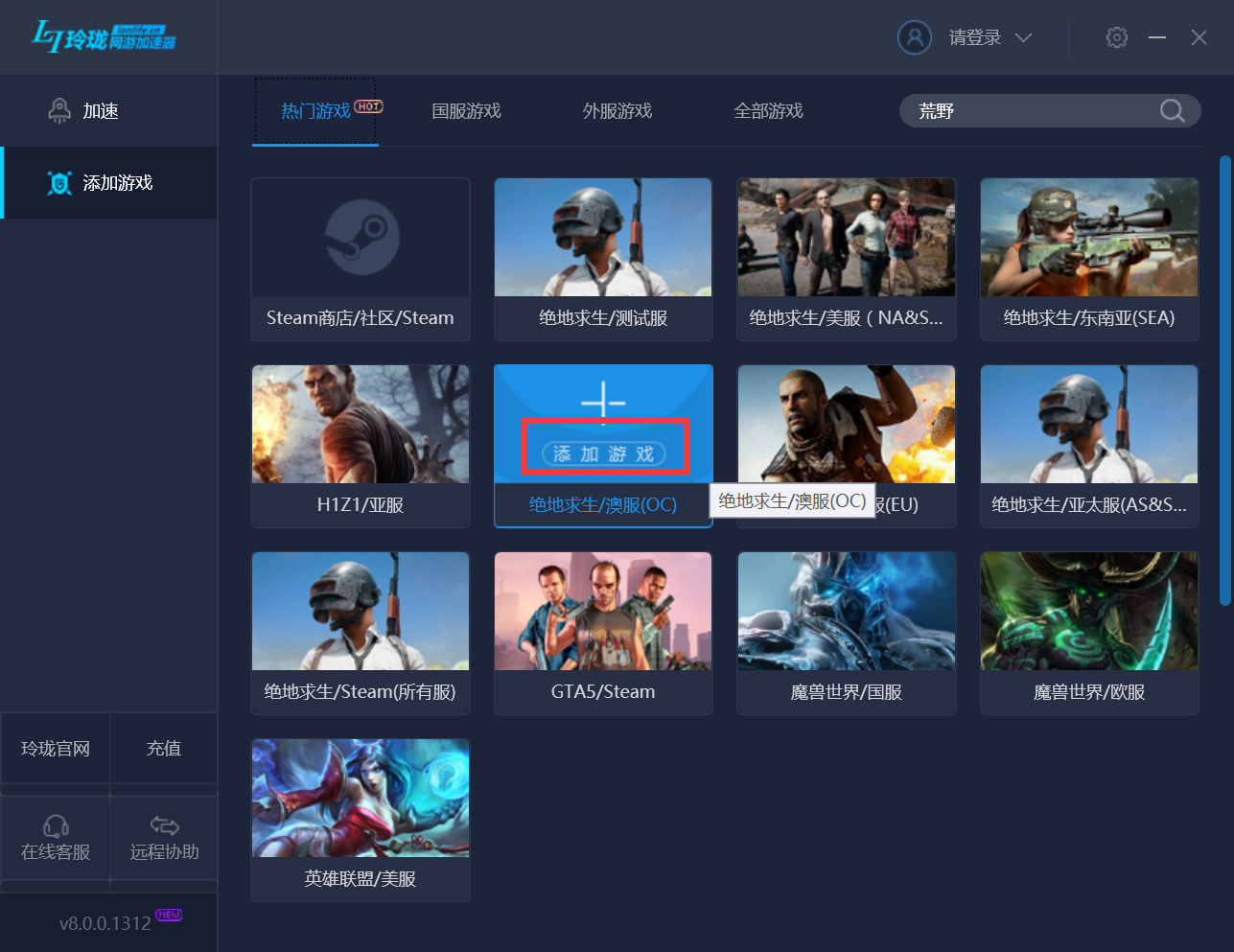Select the 加速 rocket icon in sidebar

60,110
